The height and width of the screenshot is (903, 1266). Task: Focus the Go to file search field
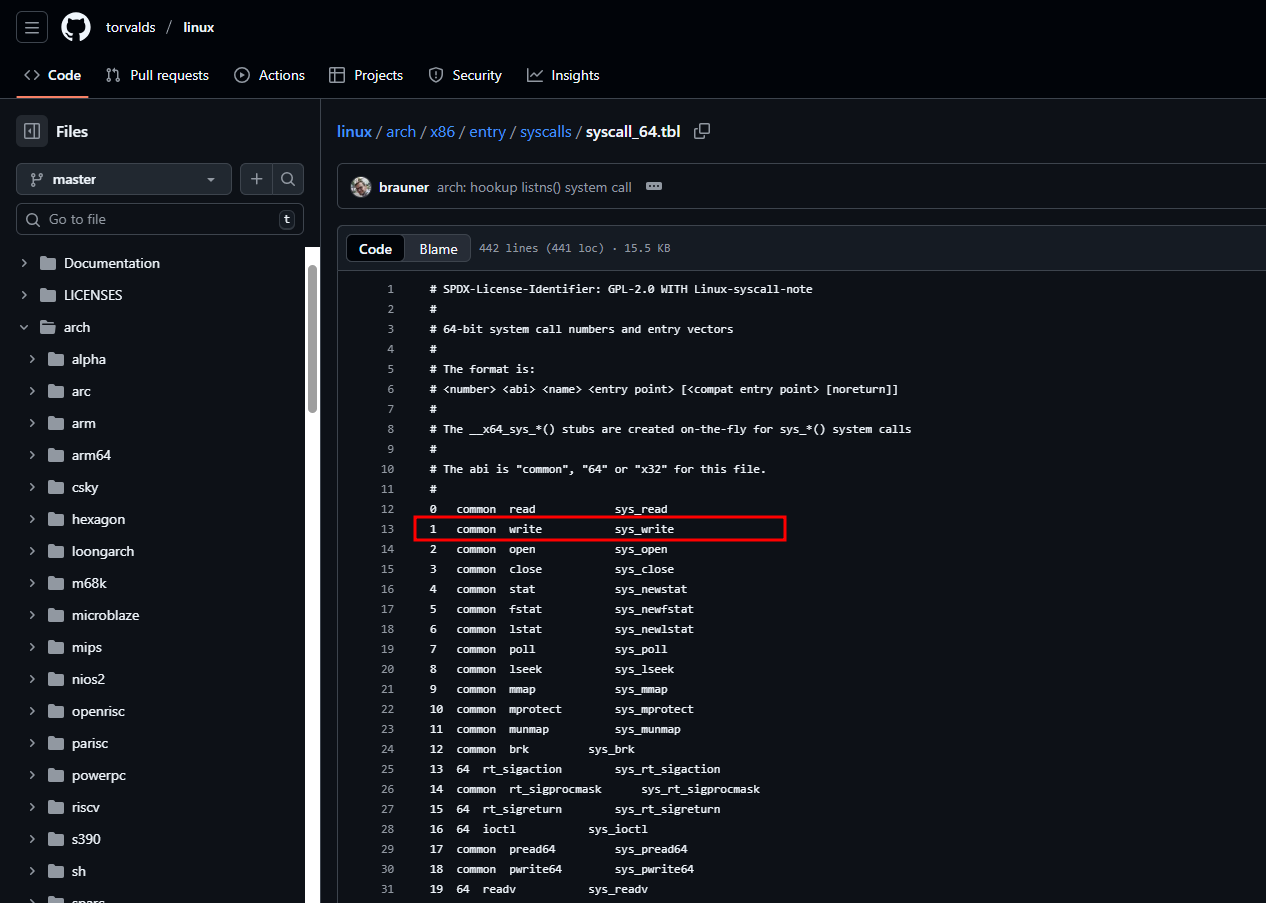coord(160,219)
